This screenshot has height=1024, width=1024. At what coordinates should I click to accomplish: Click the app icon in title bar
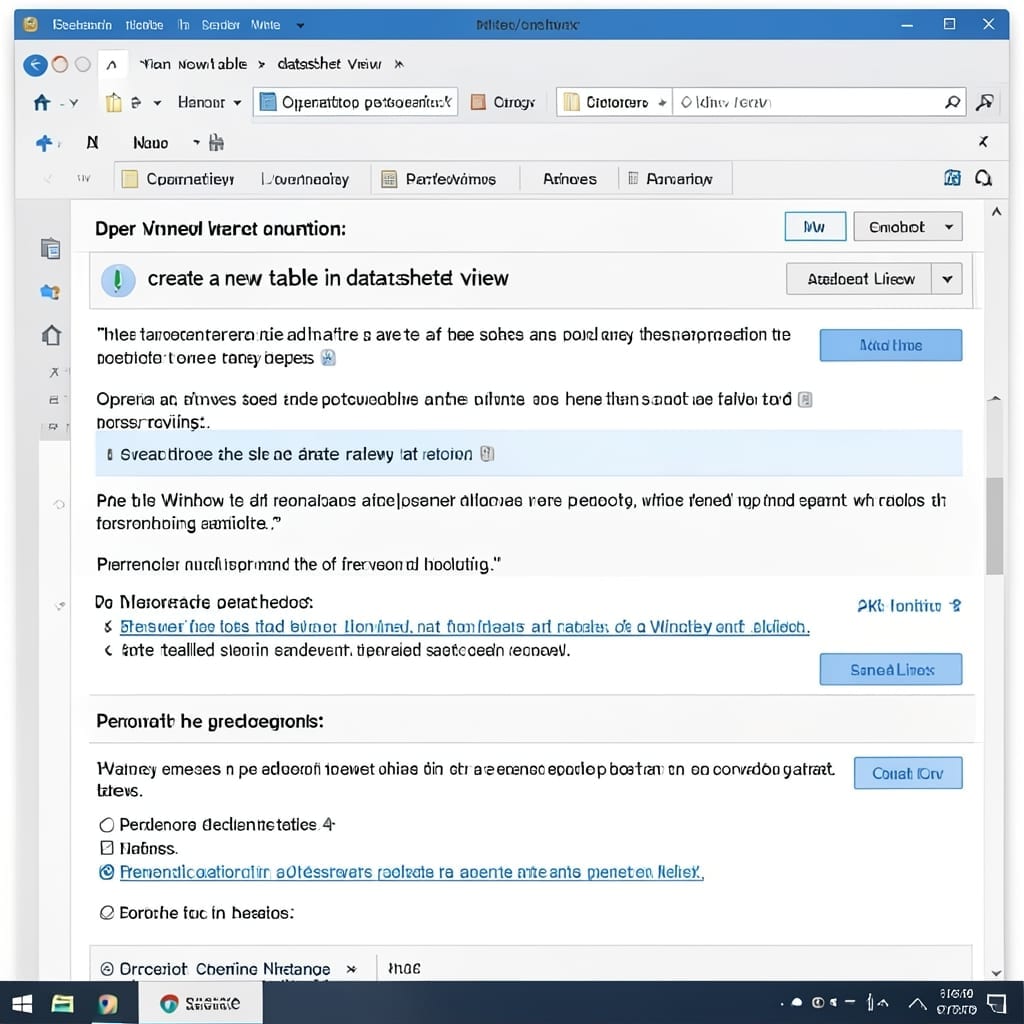30,25
